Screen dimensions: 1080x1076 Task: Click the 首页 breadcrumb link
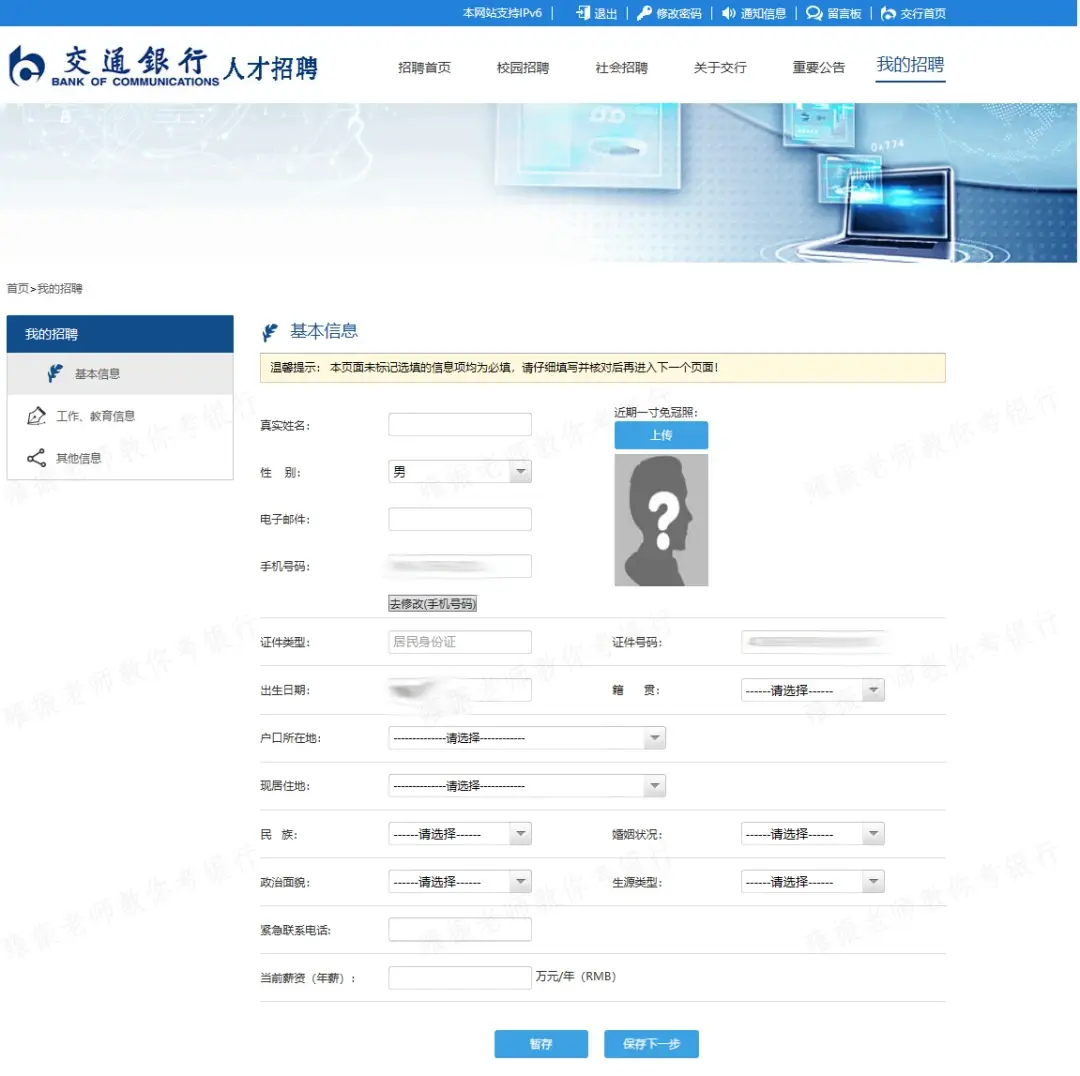coord(17,288)
